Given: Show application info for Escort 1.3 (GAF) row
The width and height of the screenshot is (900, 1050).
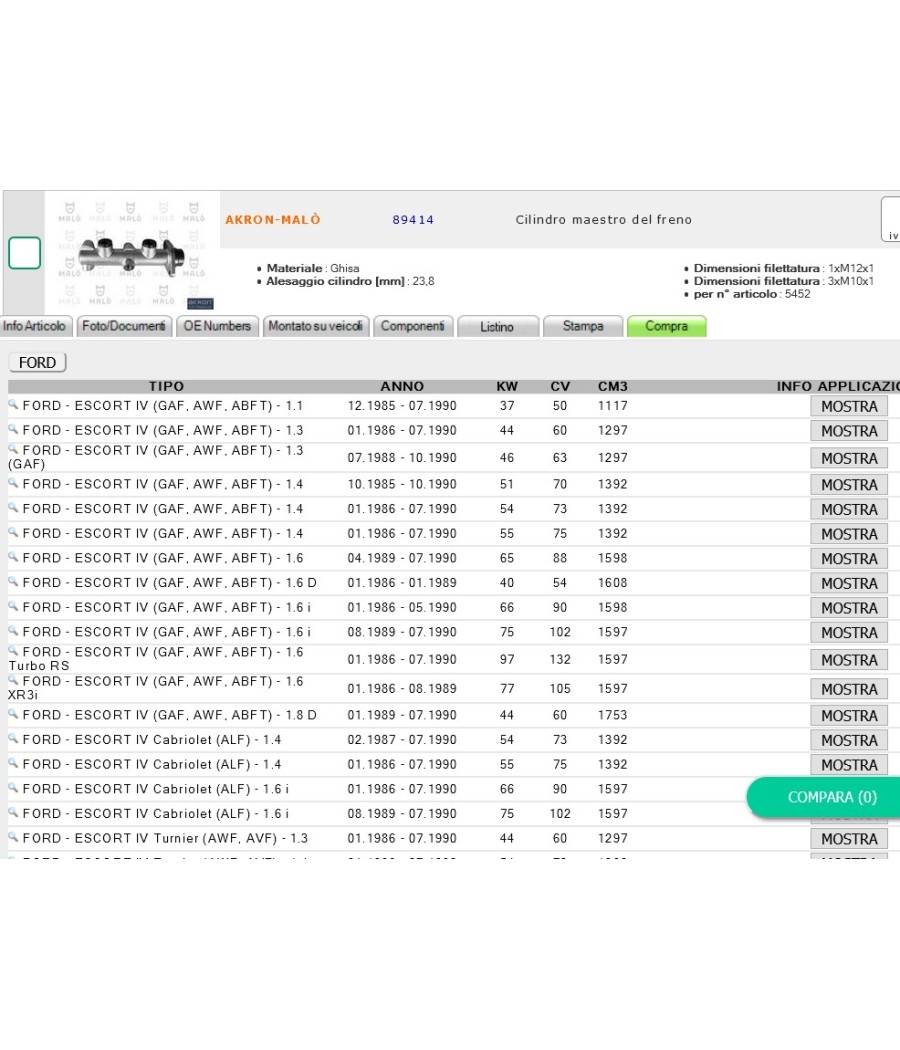Looking at the screenshot, I should (x=849, y=458).
